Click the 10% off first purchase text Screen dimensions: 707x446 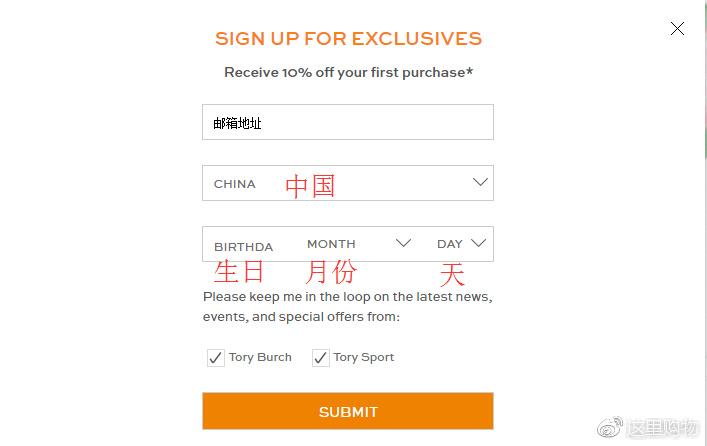[x=349, y=73]
